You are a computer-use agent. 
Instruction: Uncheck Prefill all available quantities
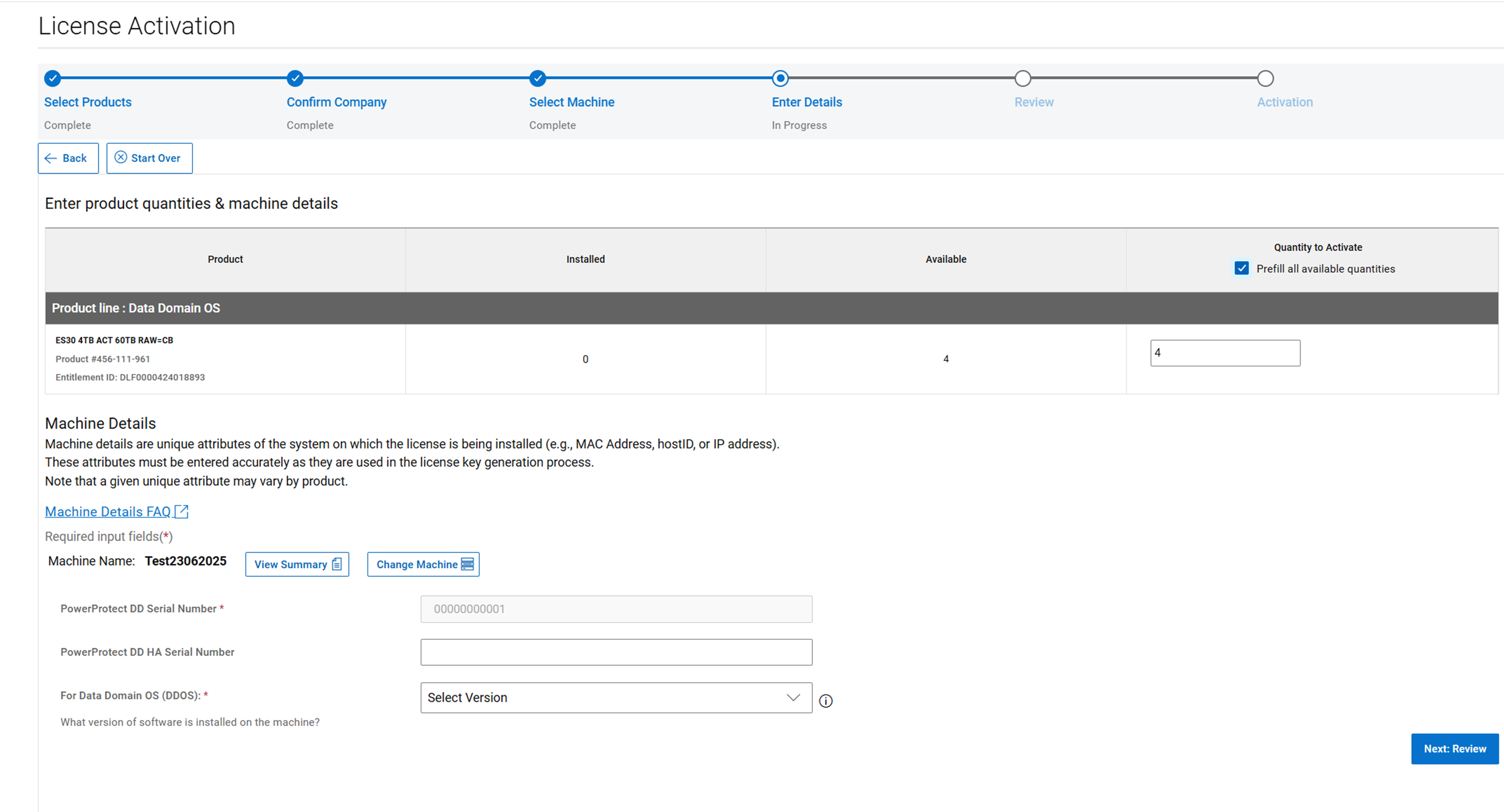pos(1241,268)
